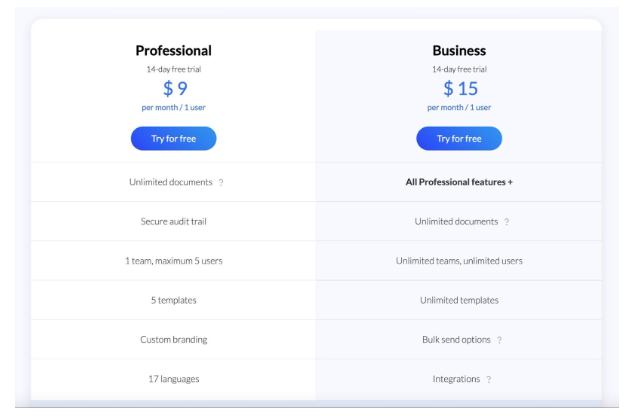Click the $15 price amount
The height and width of the screenshot is (416, 635).
pos(459,89)
